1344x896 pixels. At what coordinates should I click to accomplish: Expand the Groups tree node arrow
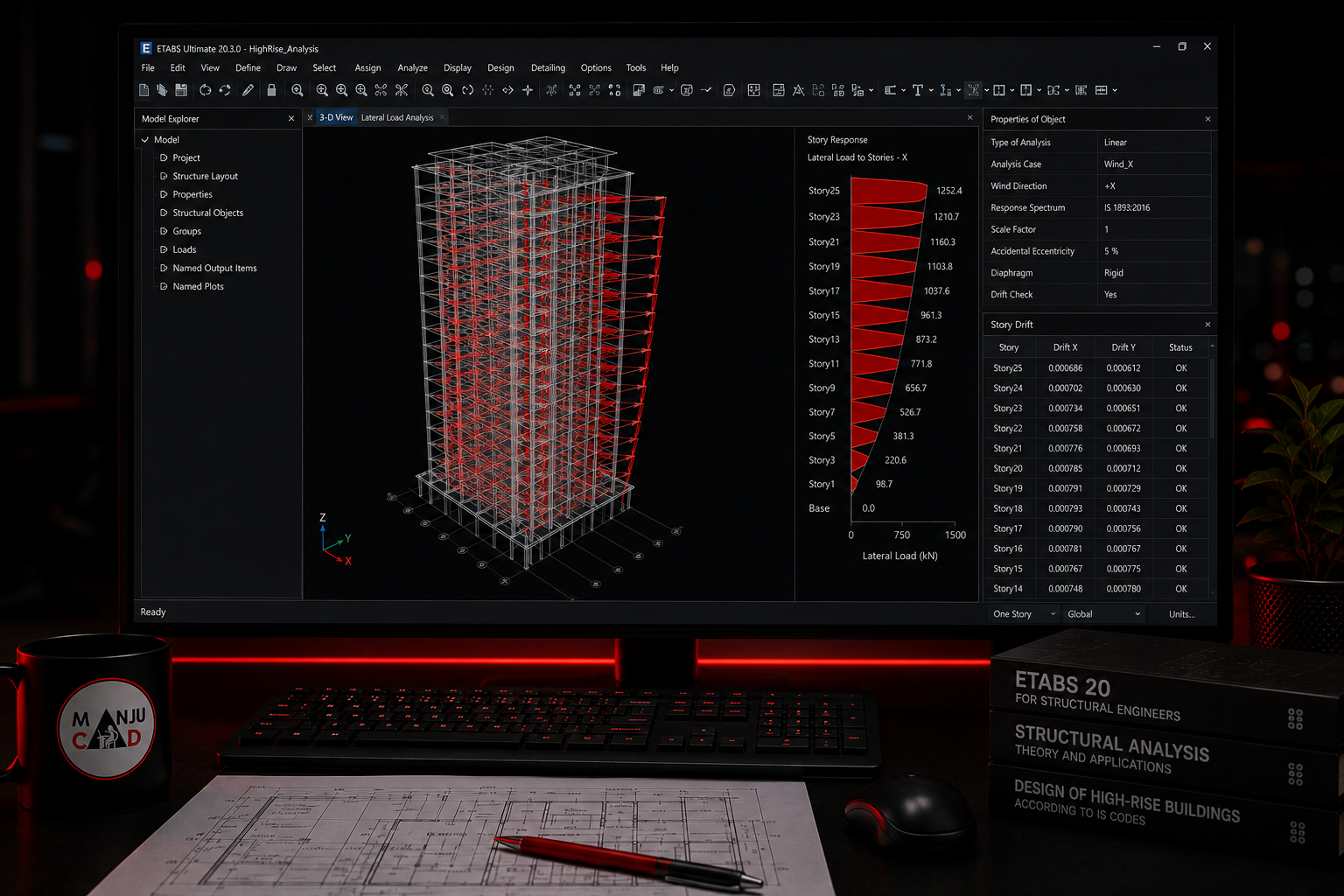(x=164, y=232)
